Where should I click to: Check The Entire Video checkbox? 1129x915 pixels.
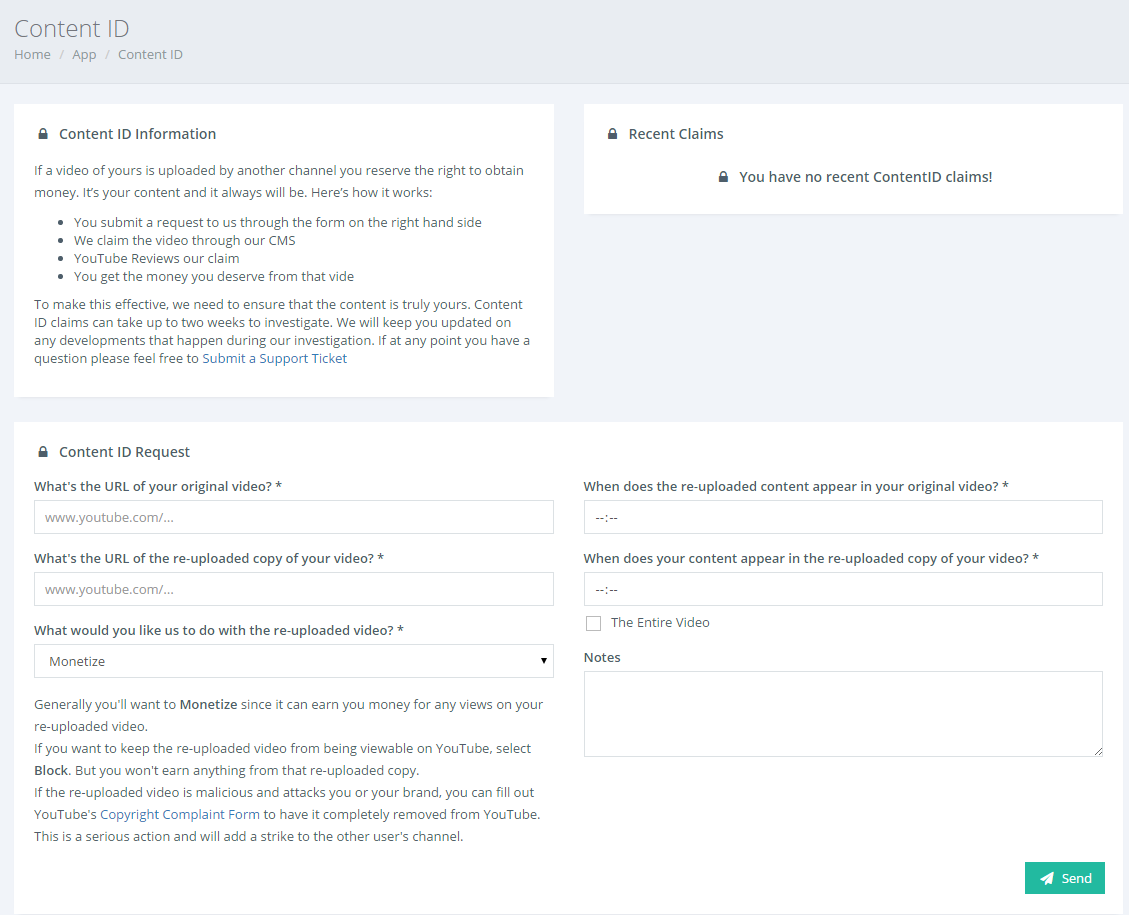pyautogui.click(x=593, y=623)
